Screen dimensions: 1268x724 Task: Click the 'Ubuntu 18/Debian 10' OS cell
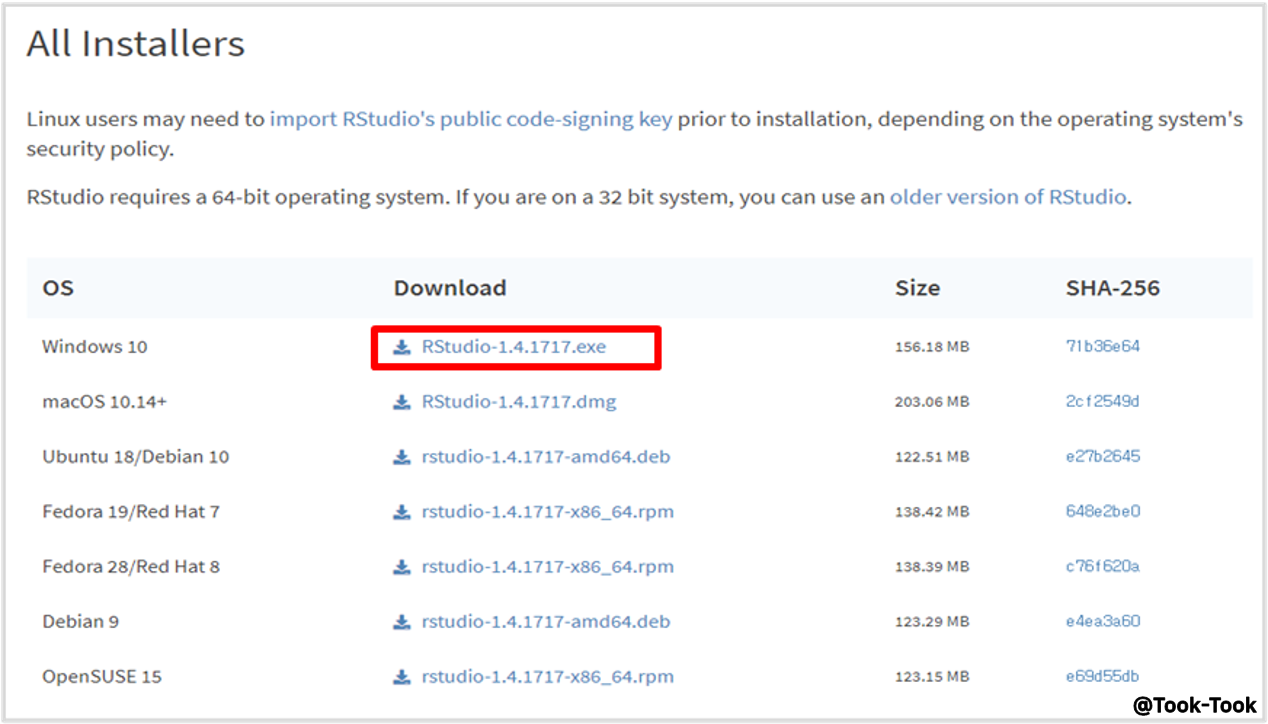tap(136, 457)
